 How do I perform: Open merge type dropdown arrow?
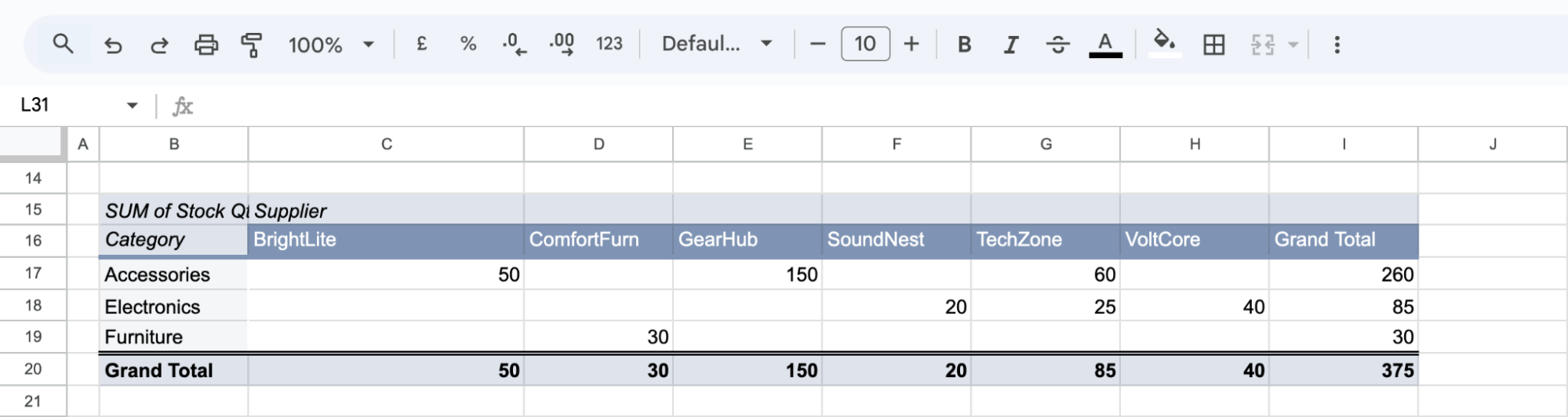pos(1293,45)
